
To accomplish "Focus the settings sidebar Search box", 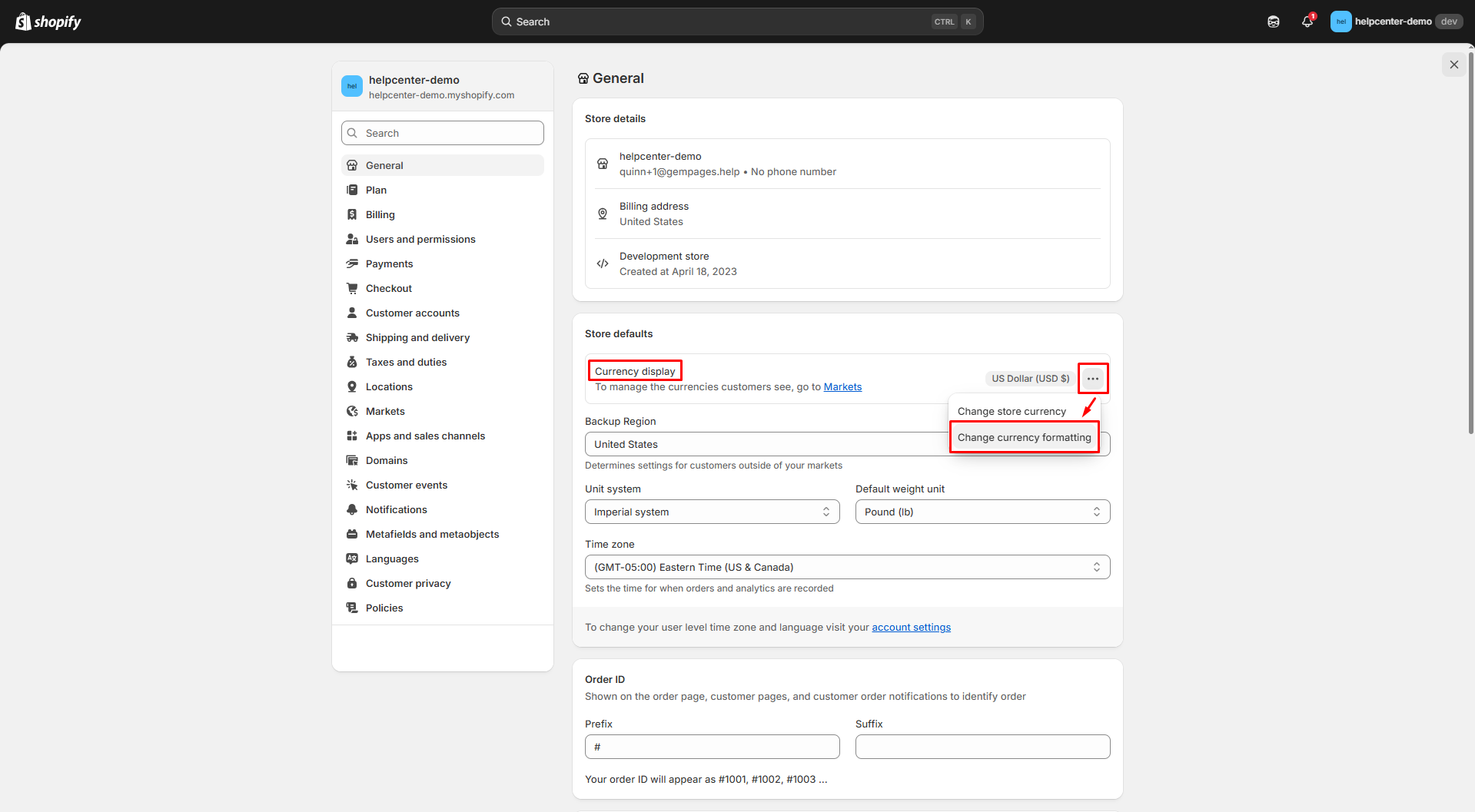I will (443, 133).
